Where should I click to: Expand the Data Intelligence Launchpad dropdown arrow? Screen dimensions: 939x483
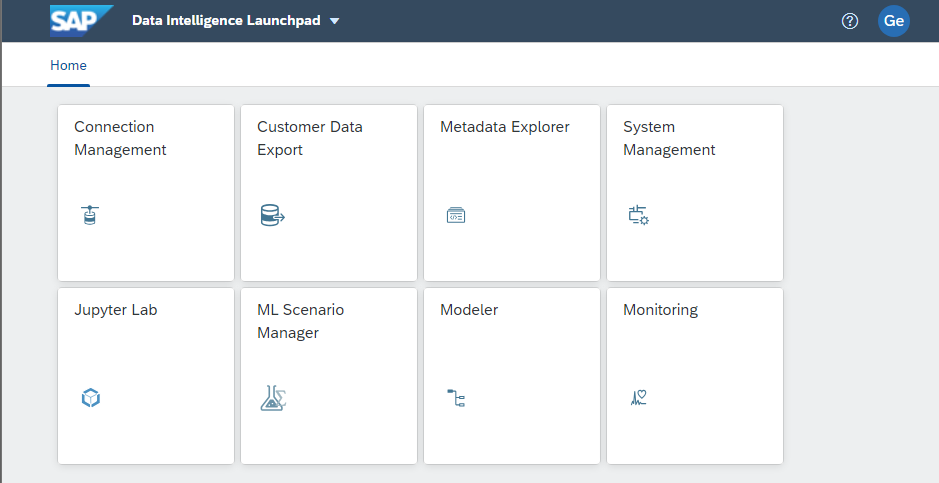click(335, 21)
